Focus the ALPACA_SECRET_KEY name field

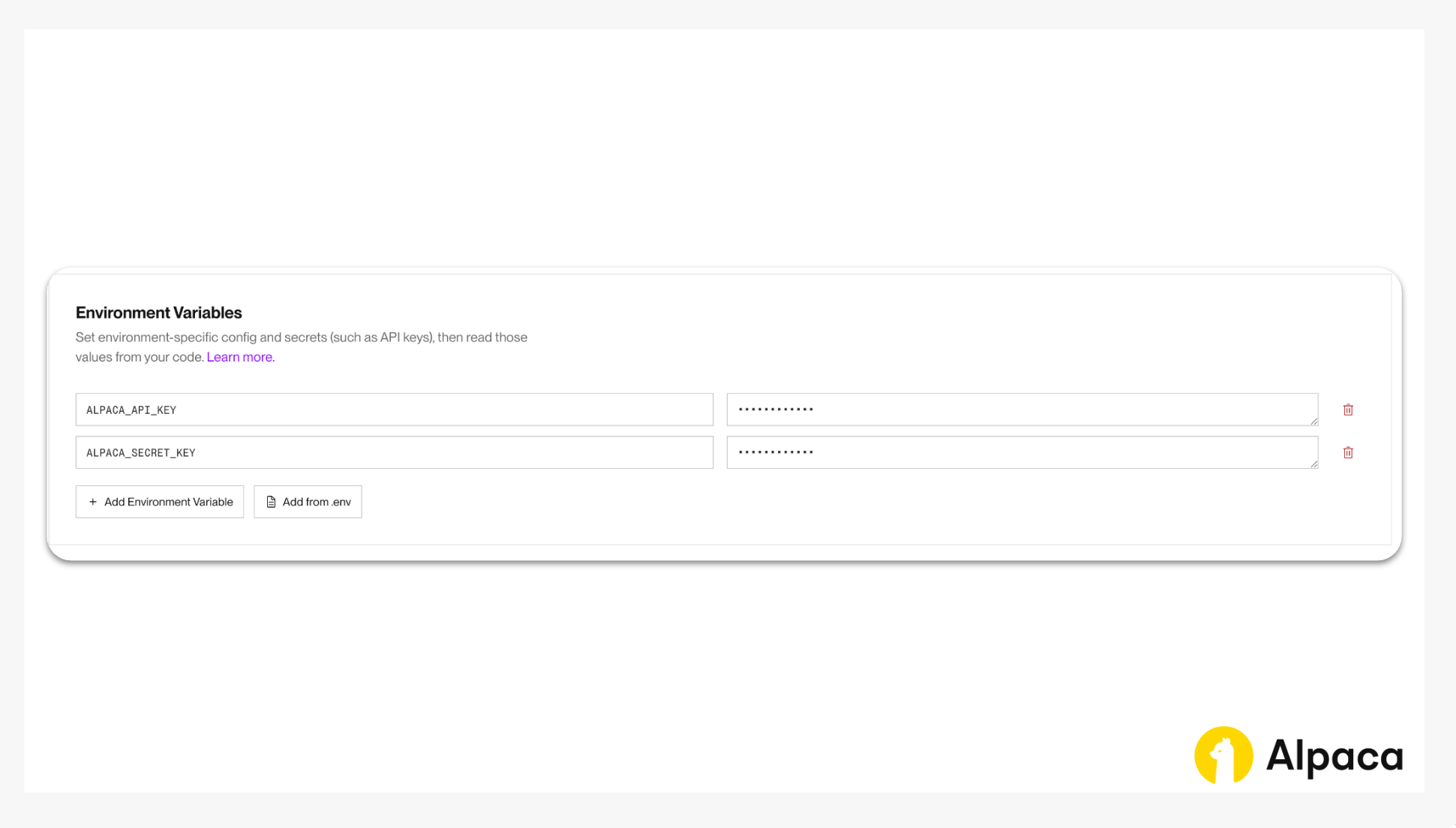394,453
